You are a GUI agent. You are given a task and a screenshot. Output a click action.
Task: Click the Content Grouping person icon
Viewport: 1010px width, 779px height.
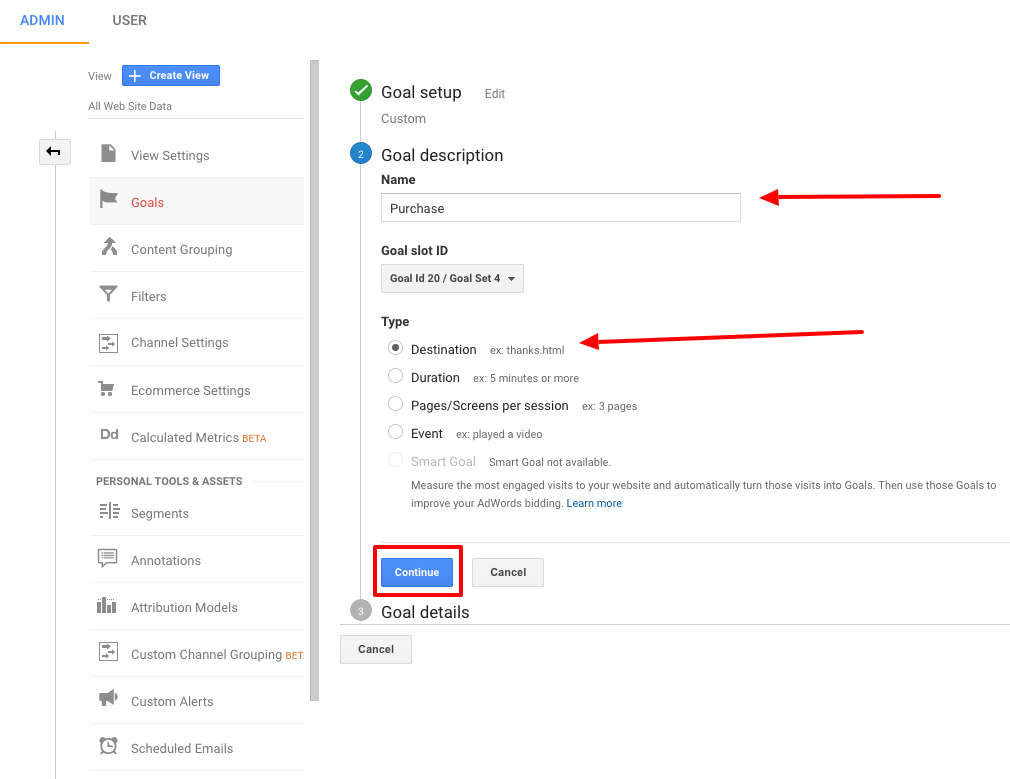[x=109, y=246]
